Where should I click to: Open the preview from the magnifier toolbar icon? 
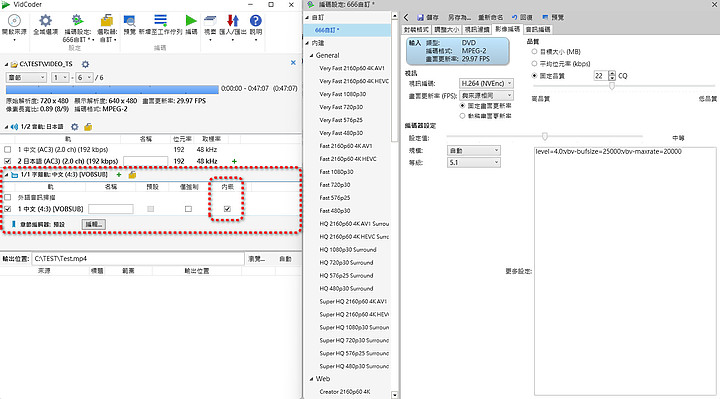click(x=129, y=21)
